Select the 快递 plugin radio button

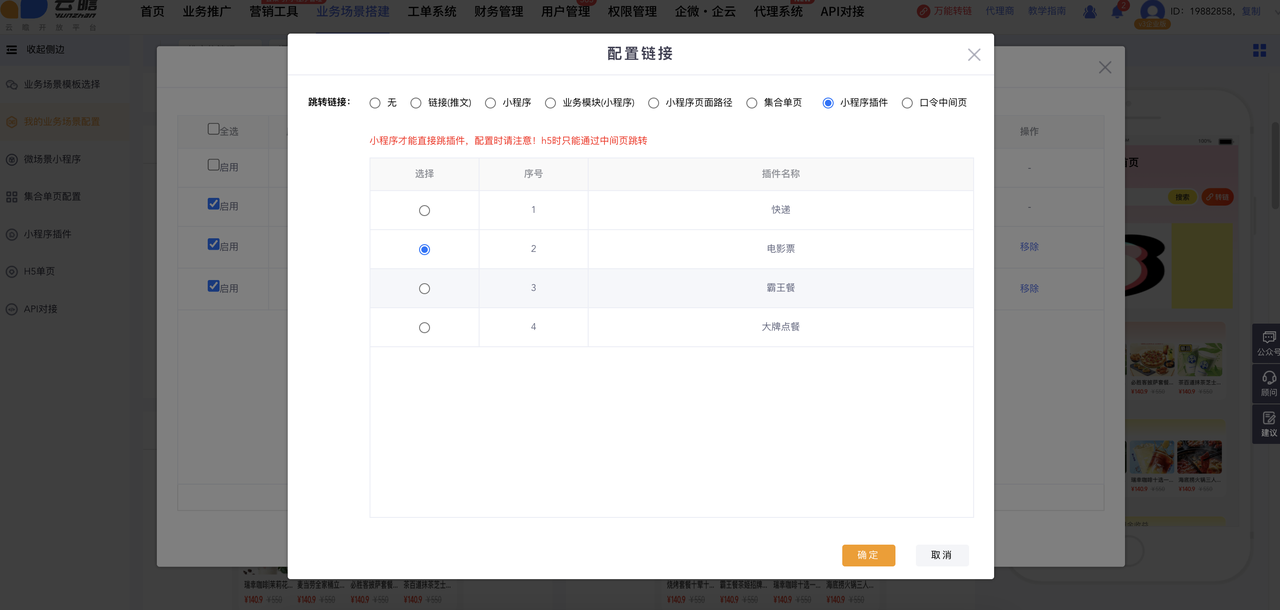[424, 211]
